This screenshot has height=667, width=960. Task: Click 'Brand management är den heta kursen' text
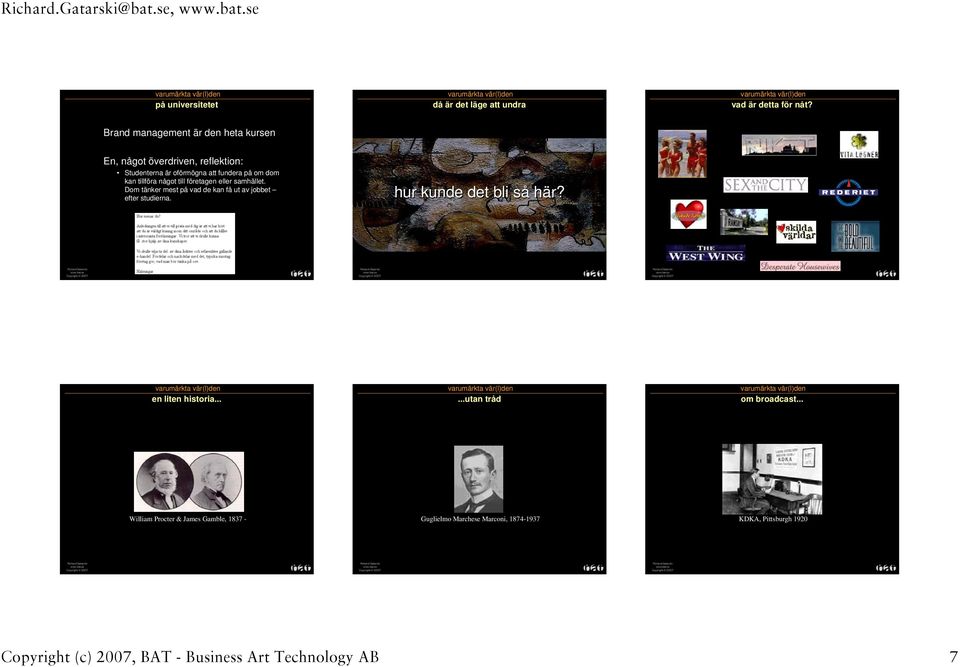coord(189,132)
